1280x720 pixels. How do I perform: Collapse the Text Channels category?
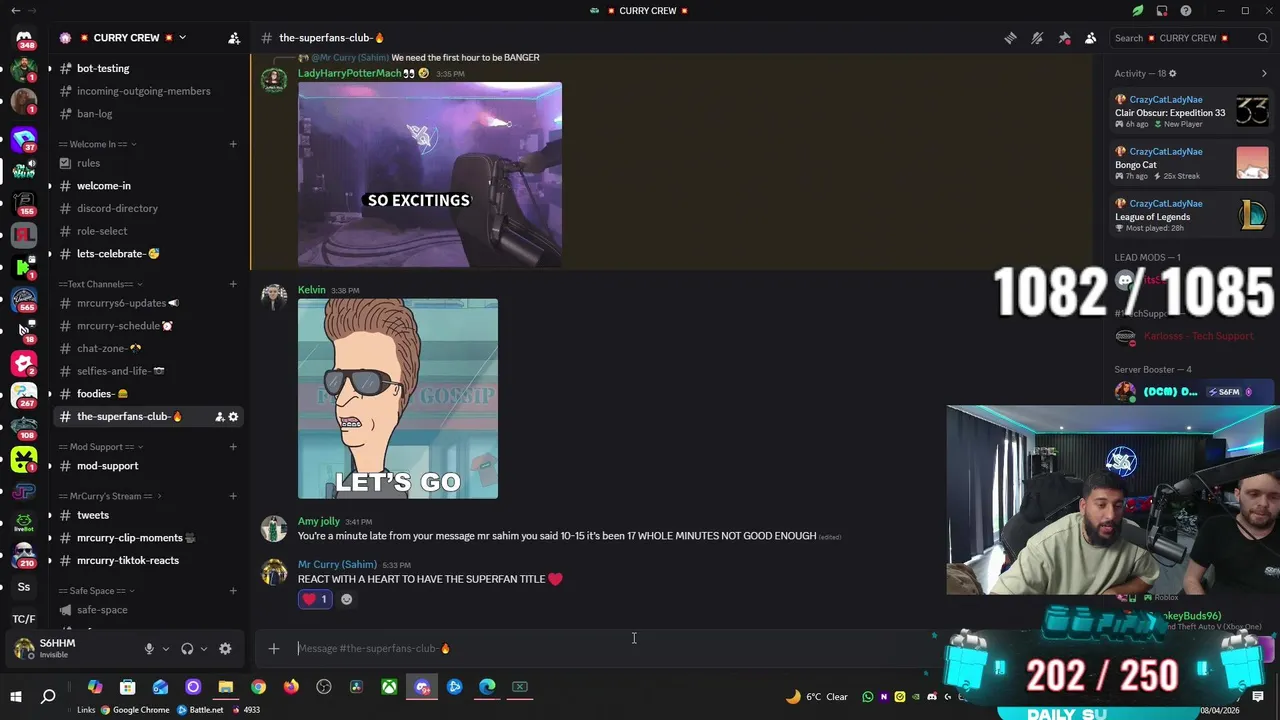[x=101, y=284]
